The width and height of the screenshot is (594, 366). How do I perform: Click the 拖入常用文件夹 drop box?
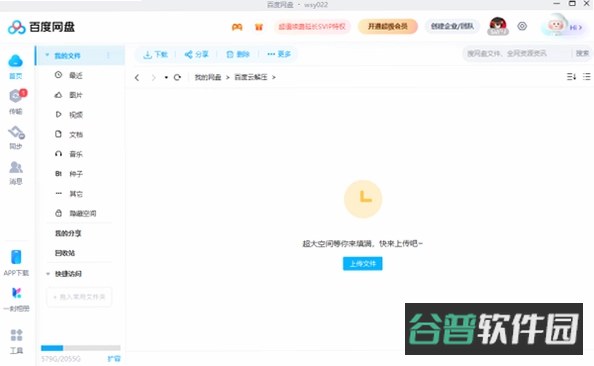(79, 297)
